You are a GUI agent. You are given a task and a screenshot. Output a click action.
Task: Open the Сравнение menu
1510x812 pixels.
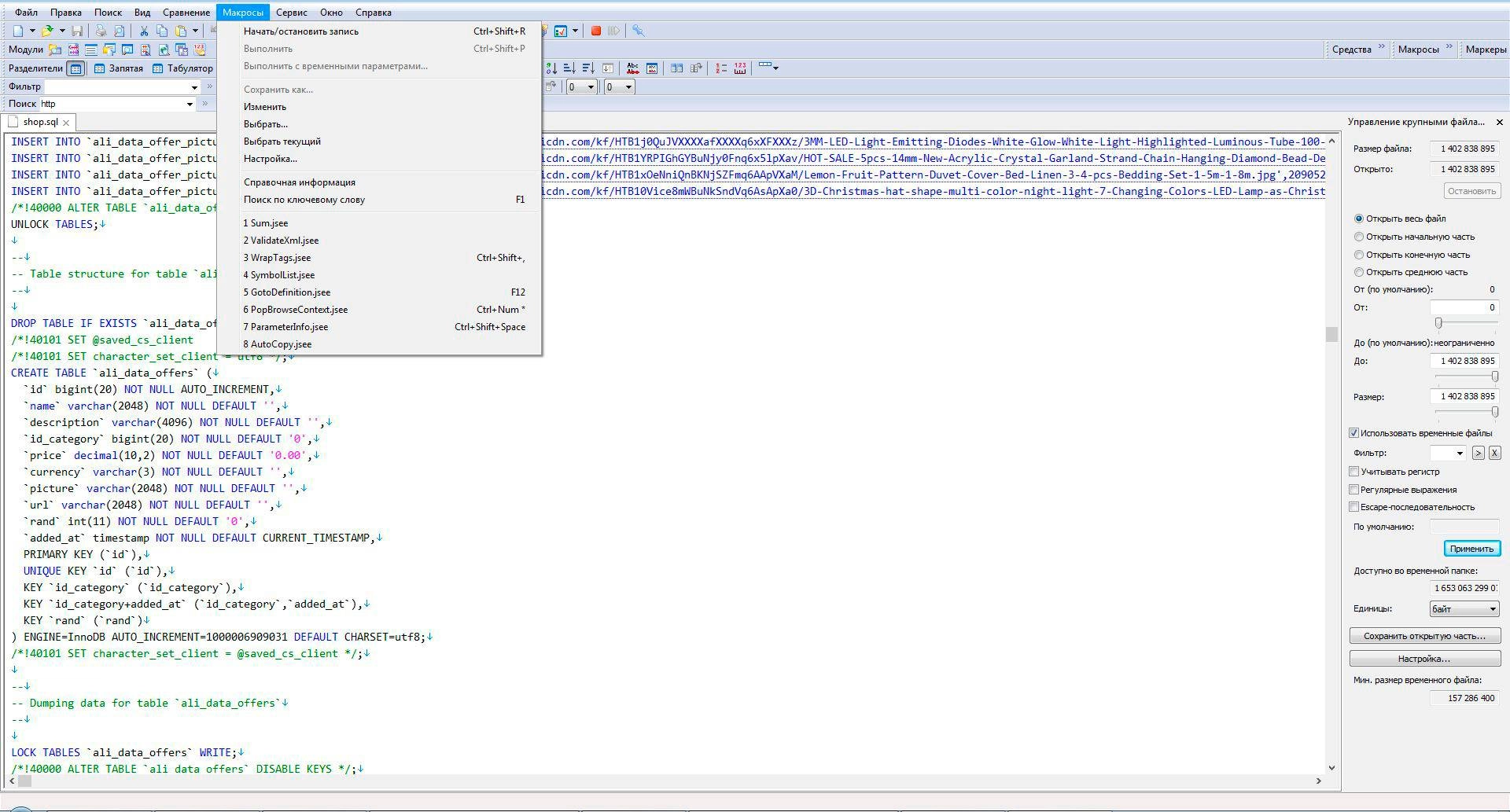tap(186, 13)
